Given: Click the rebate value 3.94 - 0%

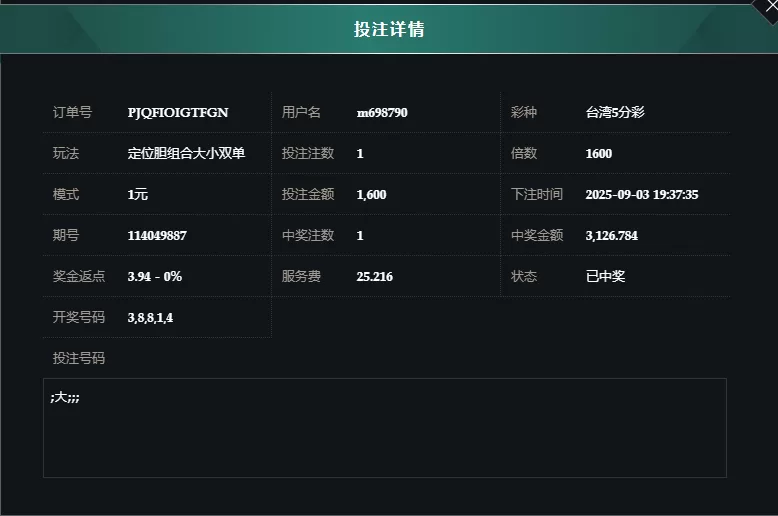Looking at the screenshot, I should tap(154, 276).
